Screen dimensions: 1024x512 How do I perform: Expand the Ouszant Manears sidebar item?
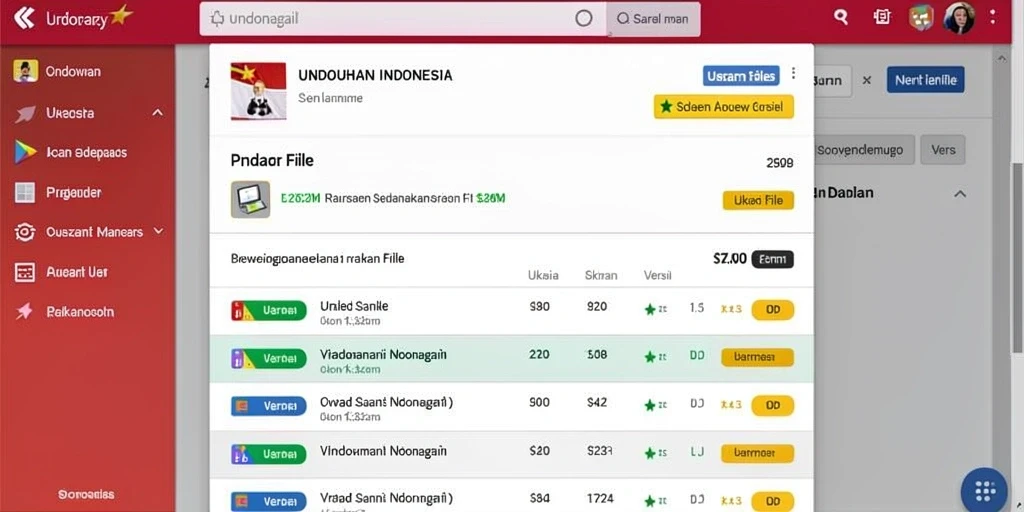(x=157, y=231)
